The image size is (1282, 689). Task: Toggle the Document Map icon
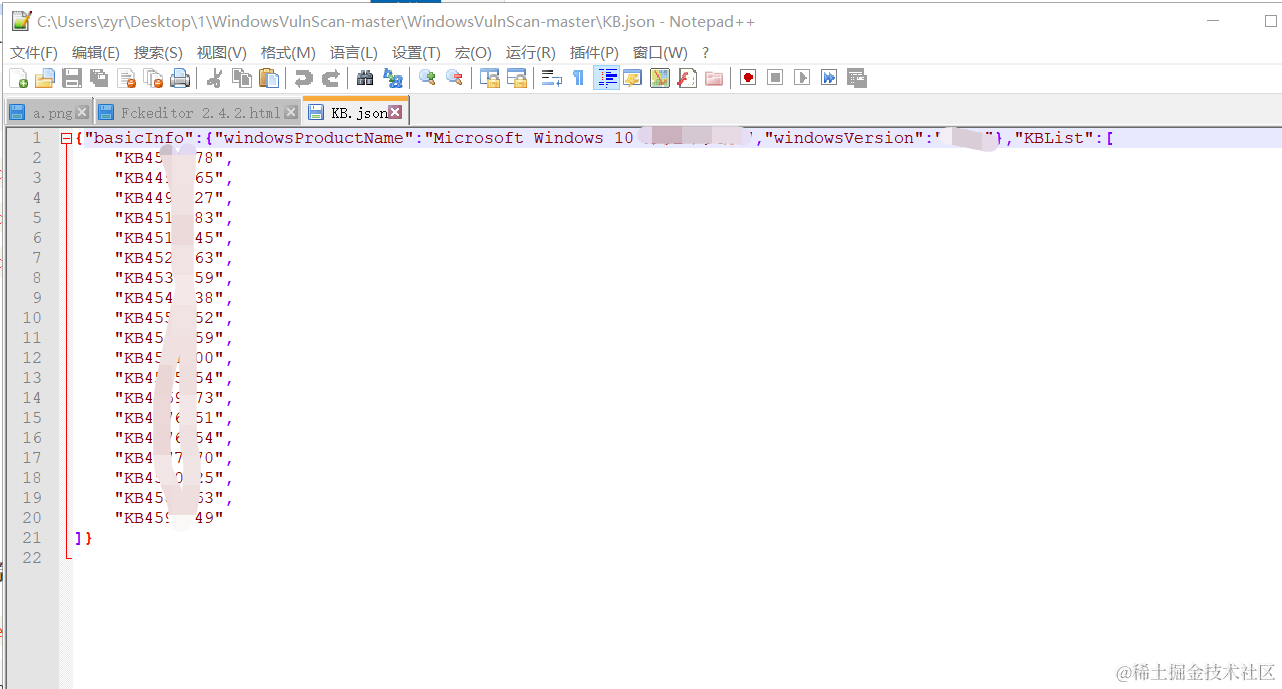point(659,78)
